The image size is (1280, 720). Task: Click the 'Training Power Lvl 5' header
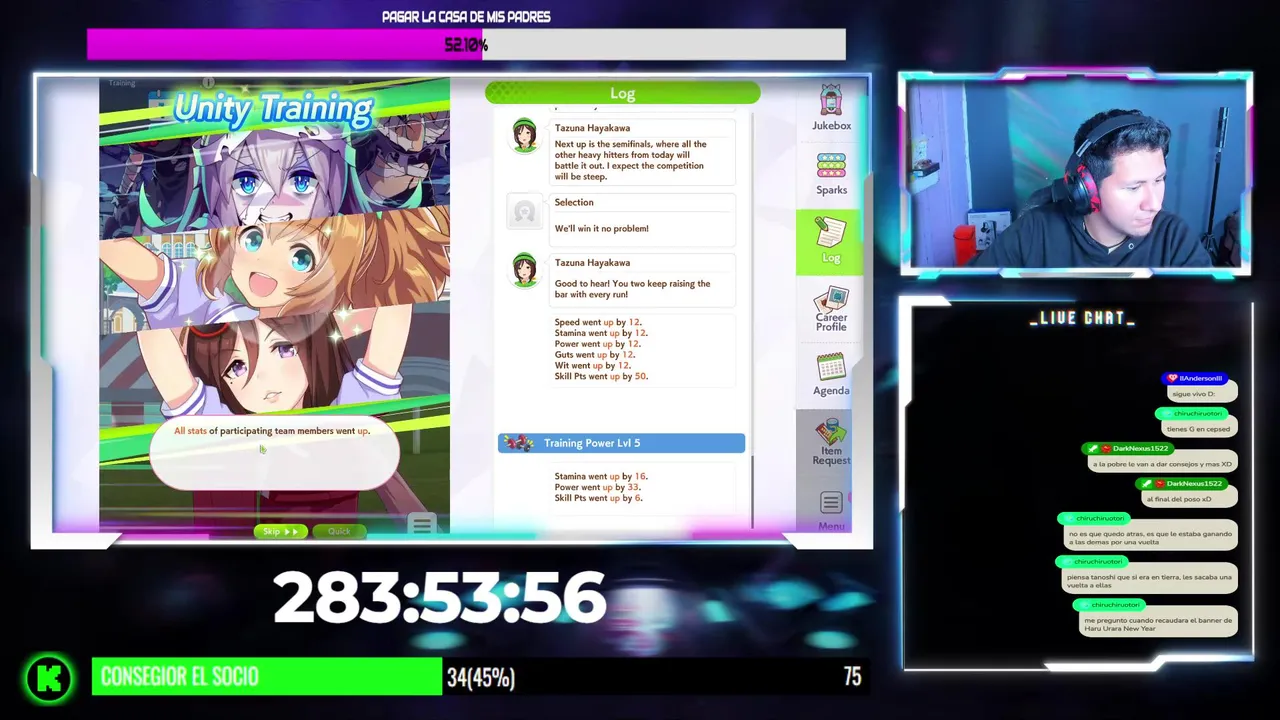[621, 443]
